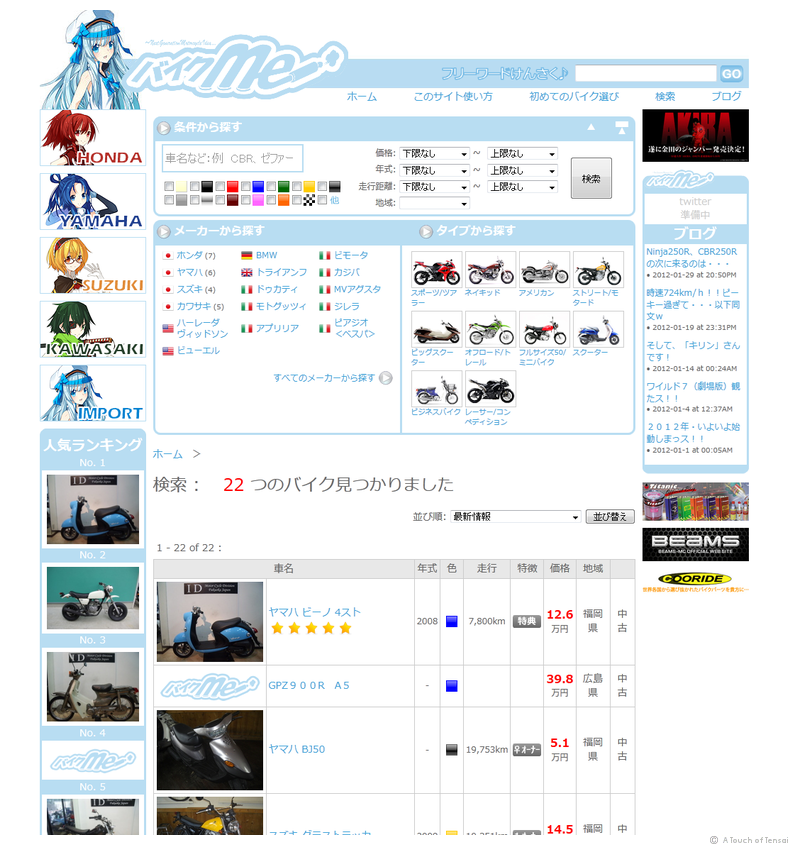This screenshot has height=845, width=800.
Task: Open ブログ in the top navigation
Action: (726, 96)
